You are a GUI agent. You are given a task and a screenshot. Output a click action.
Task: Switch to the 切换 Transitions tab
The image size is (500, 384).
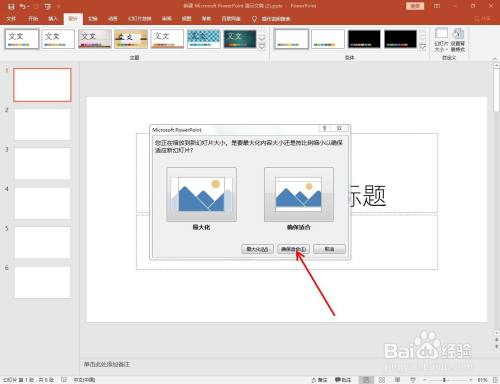[x=93, y=19]
